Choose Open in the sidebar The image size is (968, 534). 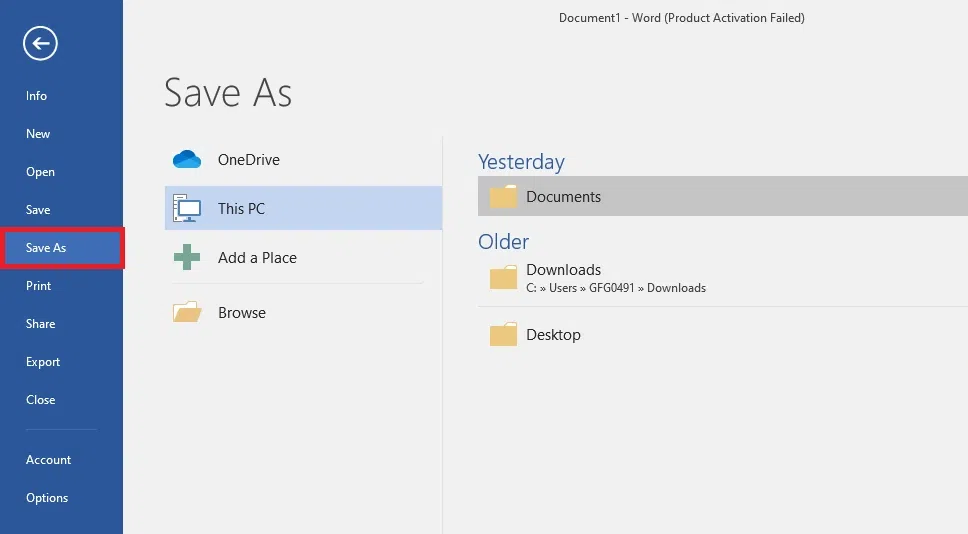tap(40, 172)
